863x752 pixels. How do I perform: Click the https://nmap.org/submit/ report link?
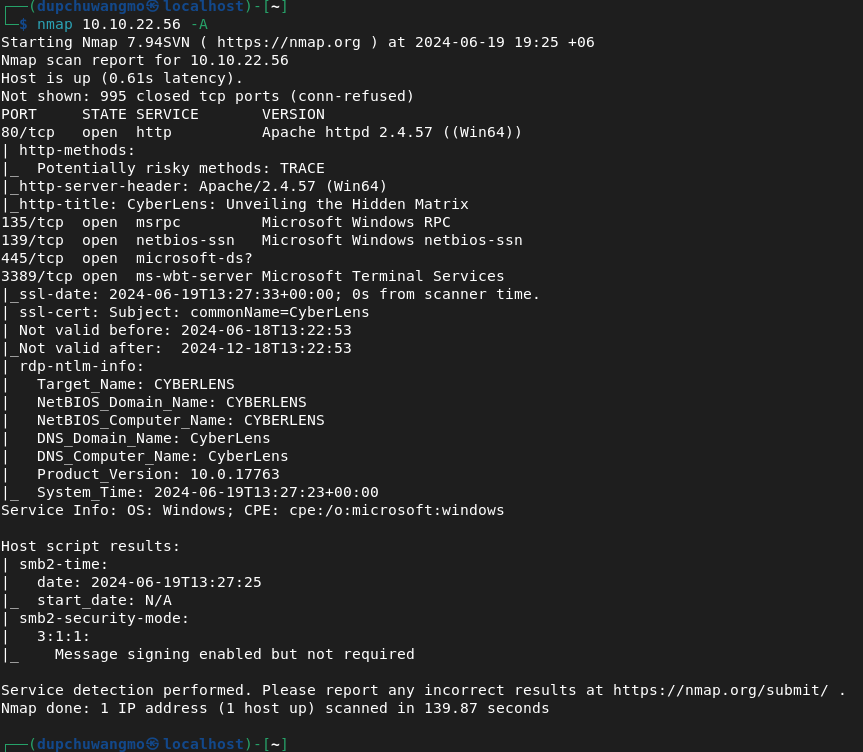point(720,690)
